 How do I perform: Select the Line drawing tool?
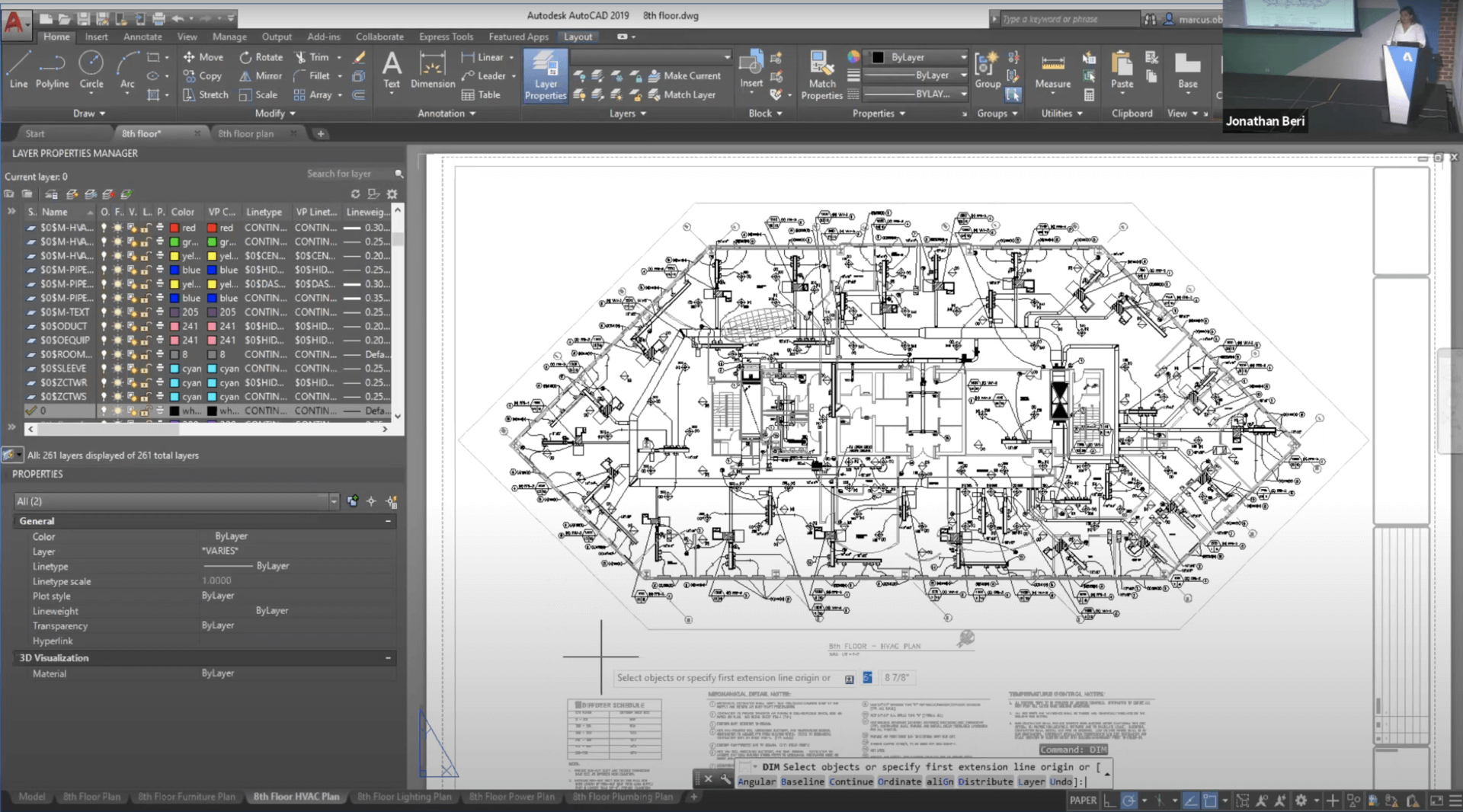click(x=18, y=69)
